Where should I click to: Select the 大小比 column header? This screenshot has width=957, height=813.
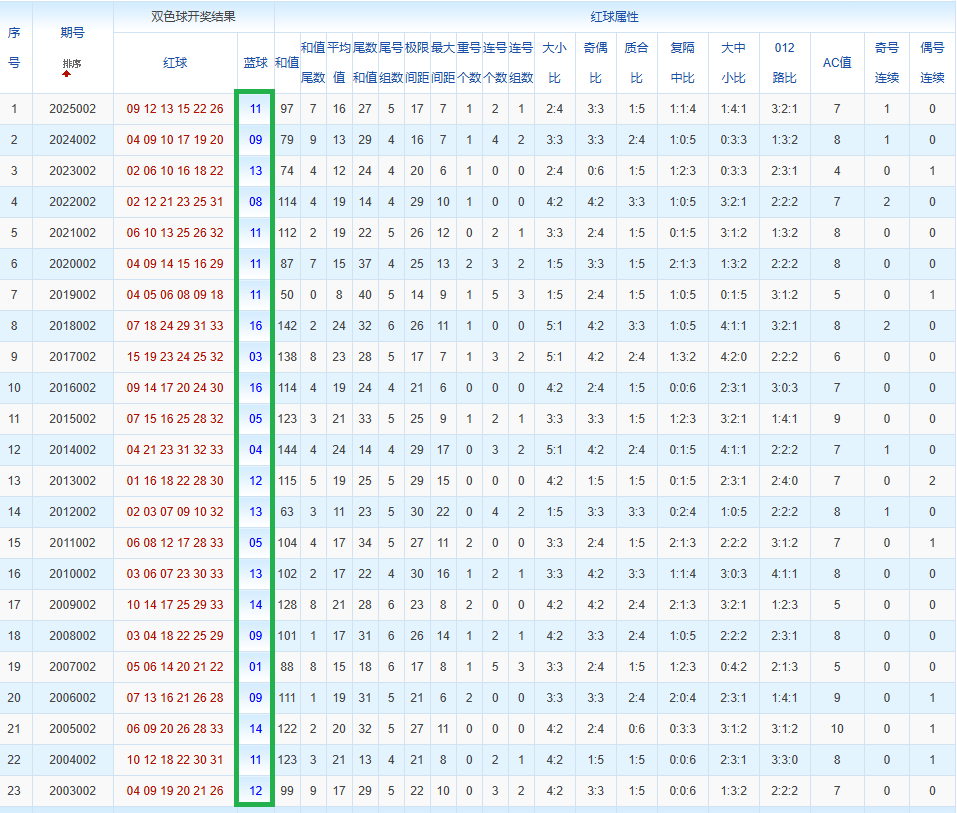[x=554, y=62]
